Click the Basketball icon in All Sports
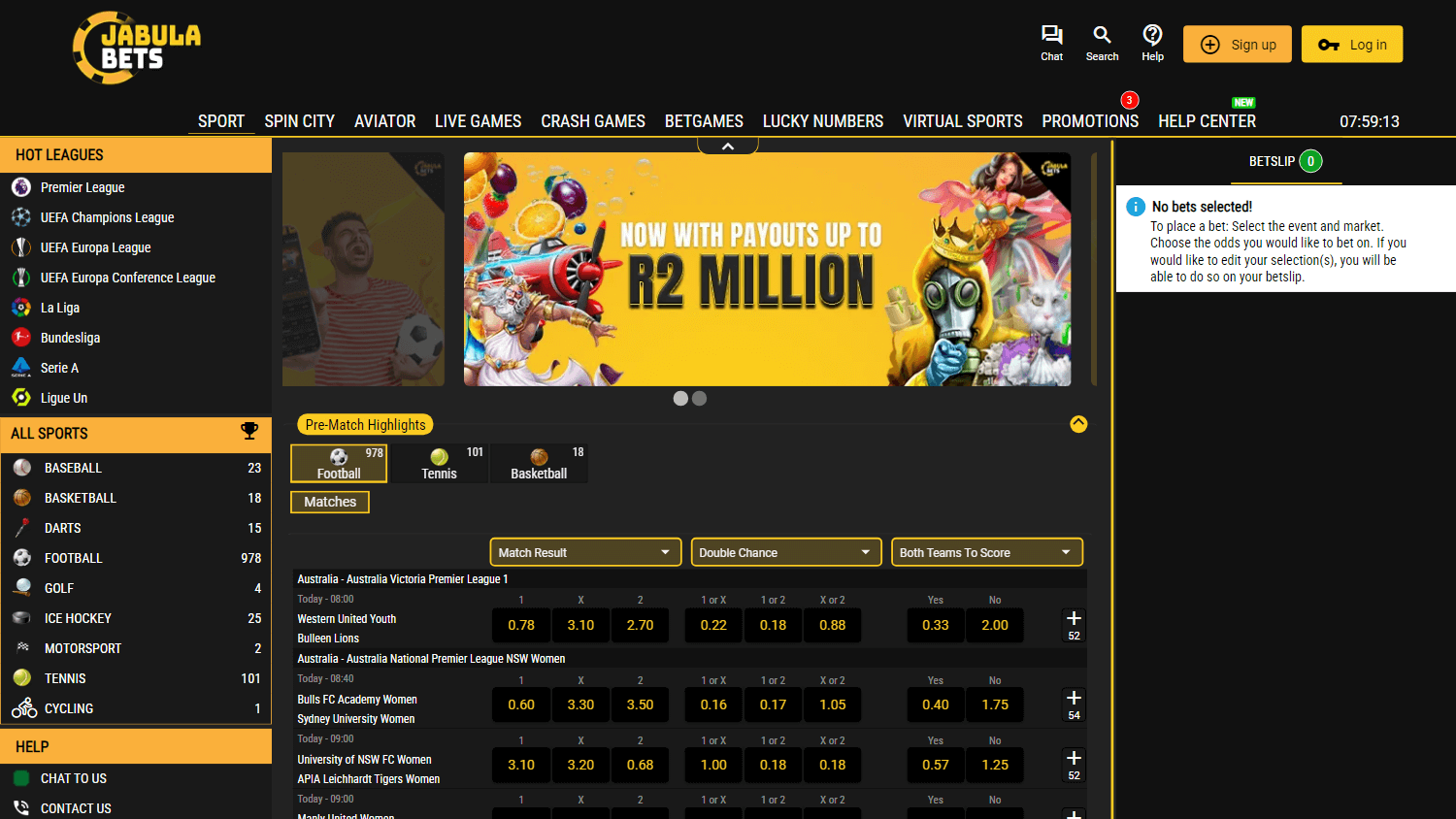The height and width of the screenshot is (819, 1456). click(22, 498)
